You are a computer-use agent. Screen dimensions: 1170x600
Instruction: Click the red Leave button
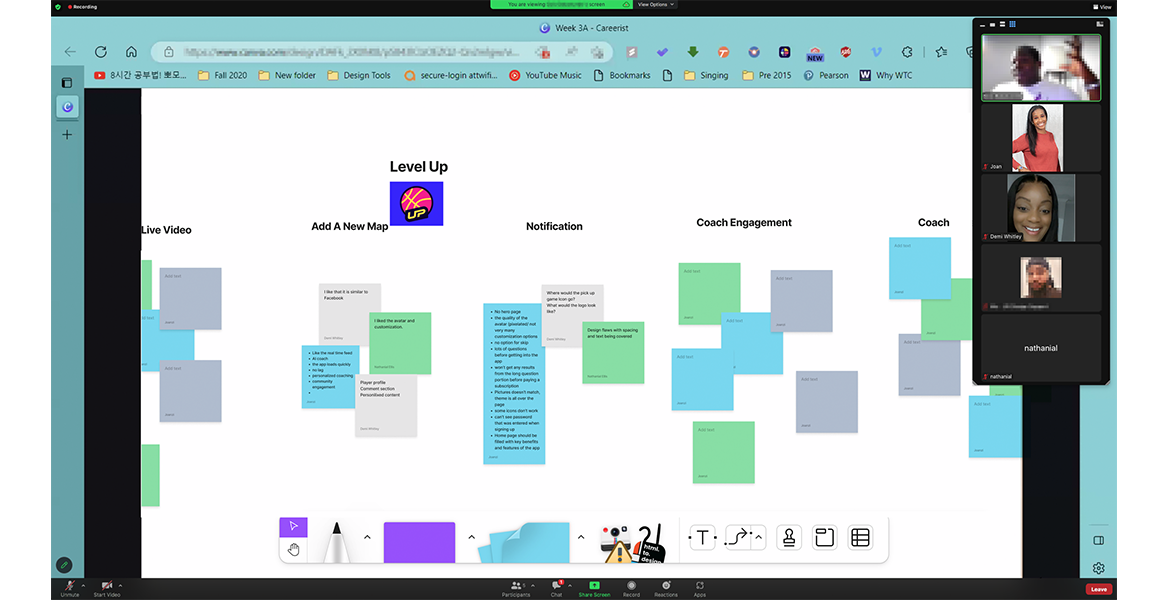coord(1099,589)
